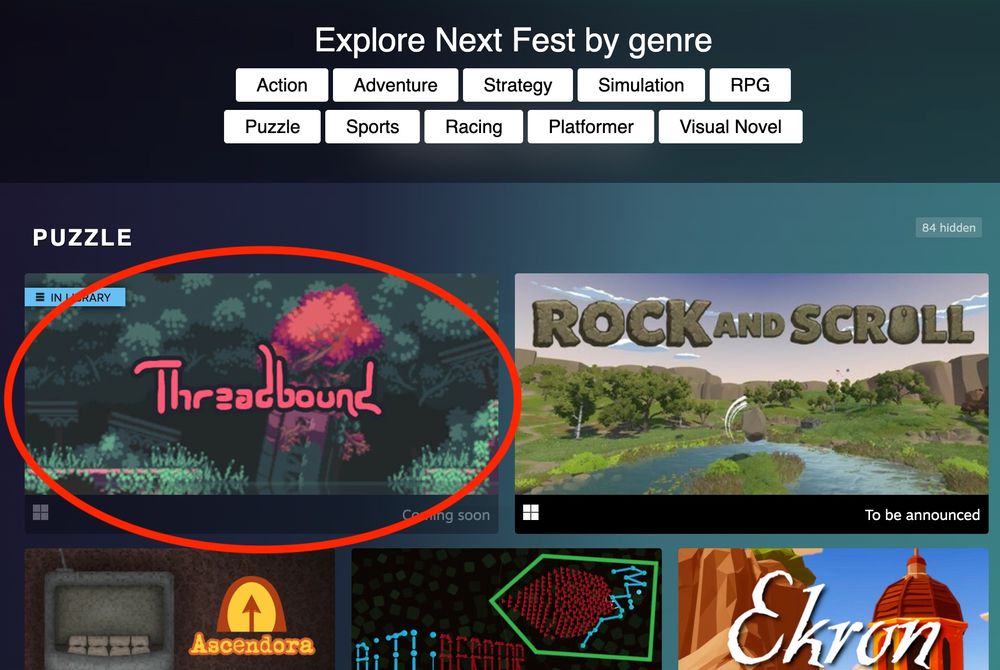This screenshot has width=1000, height=670.
Task: Open the RPG genre
Action: [x=750, y=85]
